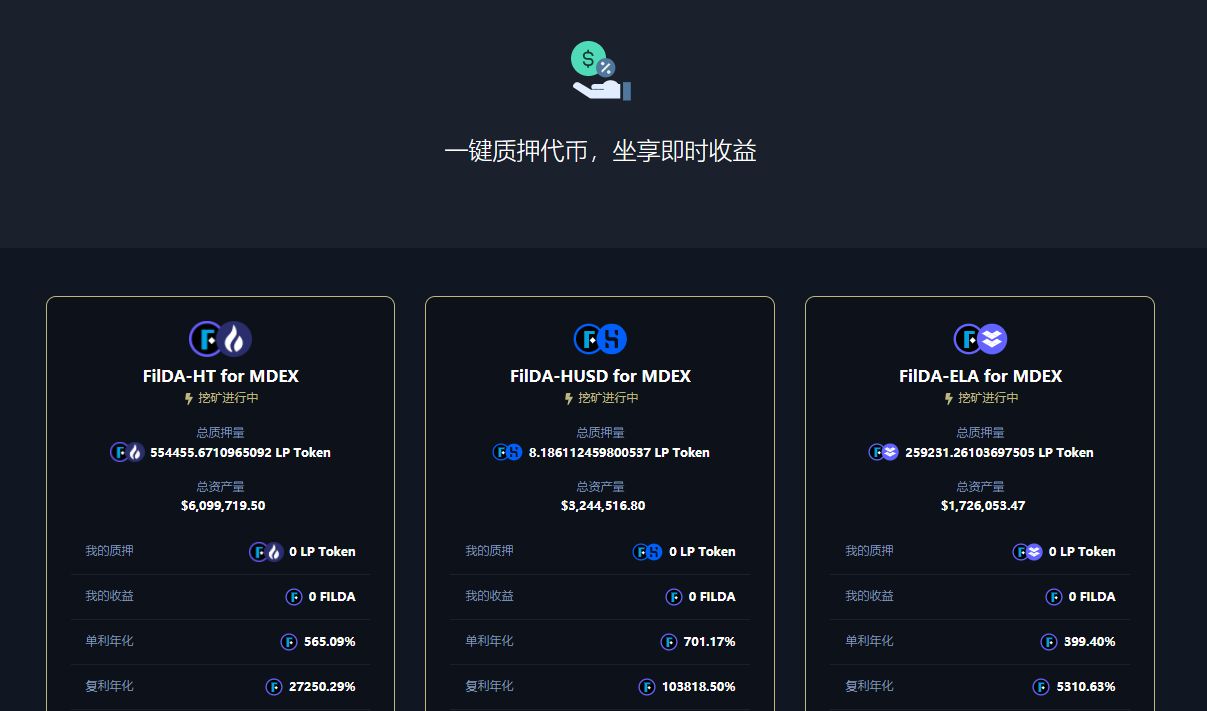Screen dimensions: 1207x711
Task: Click the FILDA icon beside 399.40%
Action: click(x=1049, y=641)
